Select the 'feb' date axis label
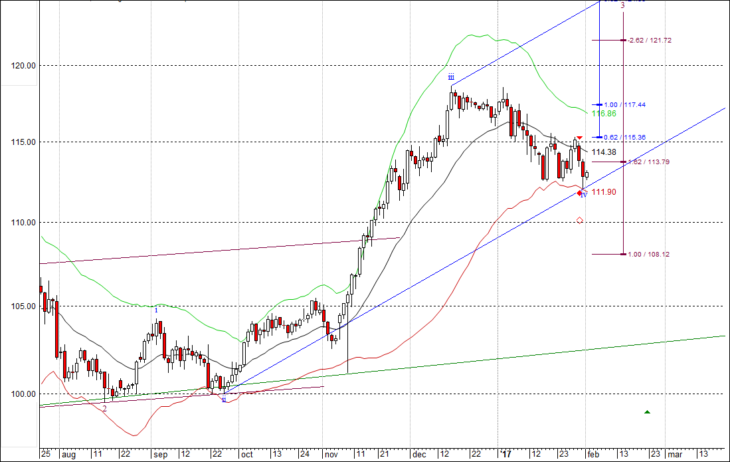The height and width of the screenshot is (462, 730). 594,454
